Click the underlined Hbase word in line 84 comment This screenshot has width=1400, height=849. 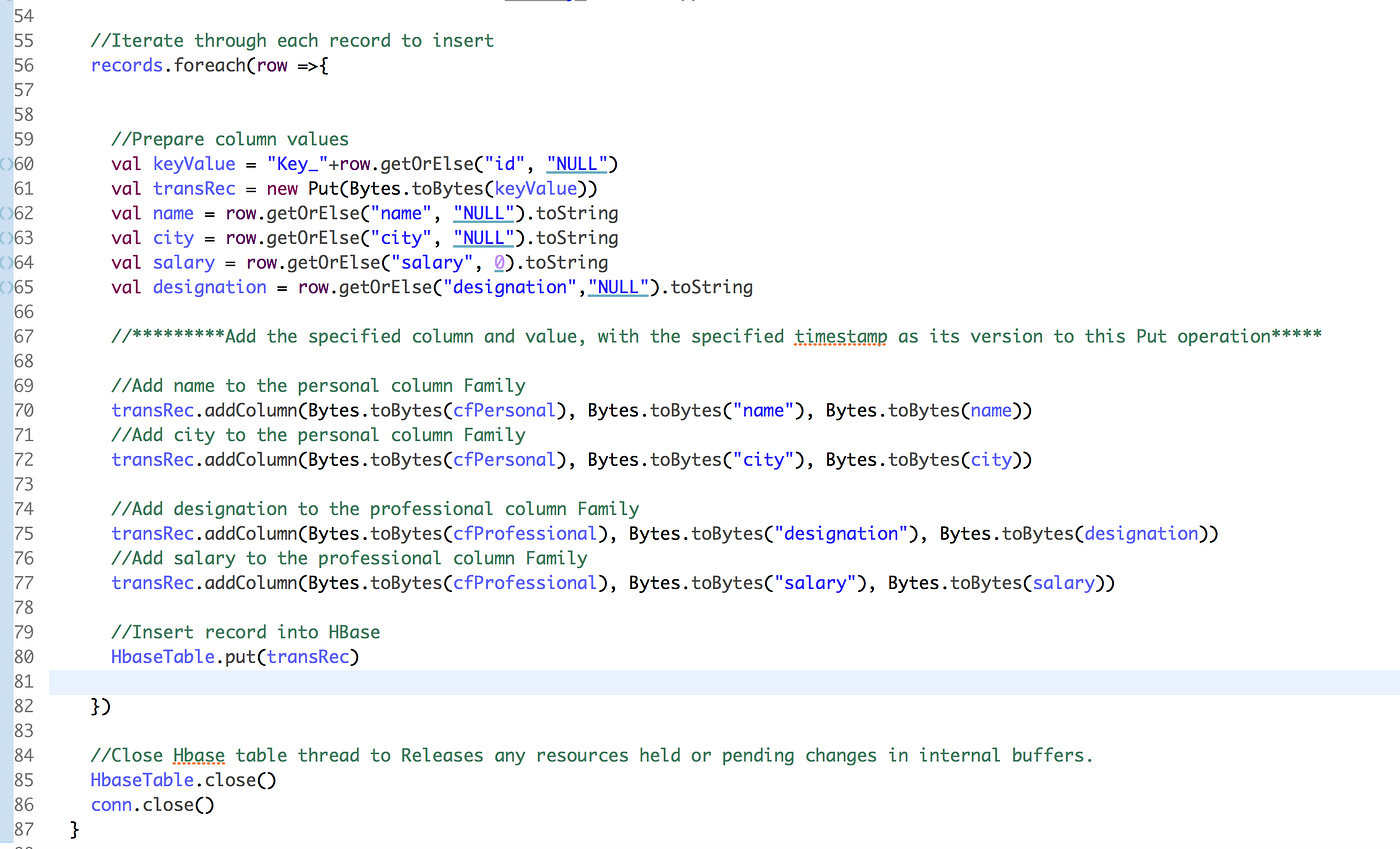(x=198, y=755)
